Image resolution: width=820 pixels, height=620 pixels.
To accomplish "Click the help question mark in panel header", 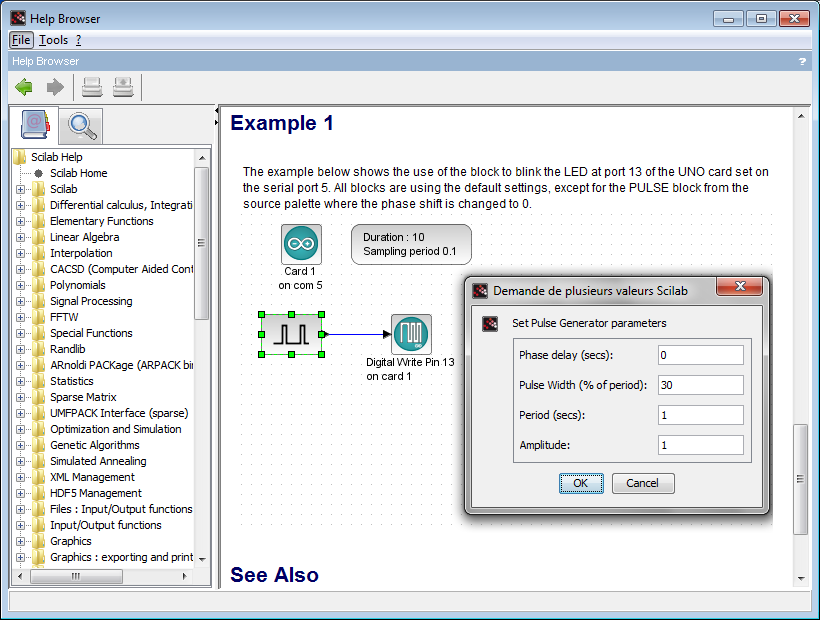I will 802,61.
